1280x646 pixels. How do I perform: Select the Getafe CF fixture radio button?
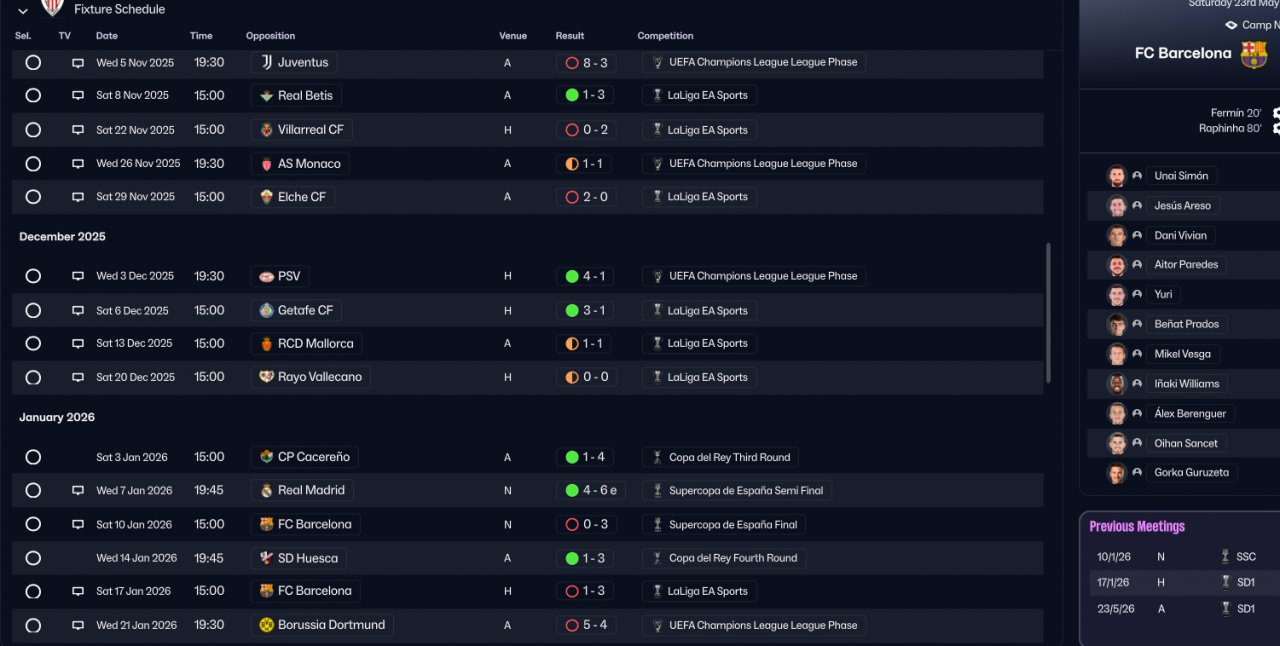[x=33, y=311]
